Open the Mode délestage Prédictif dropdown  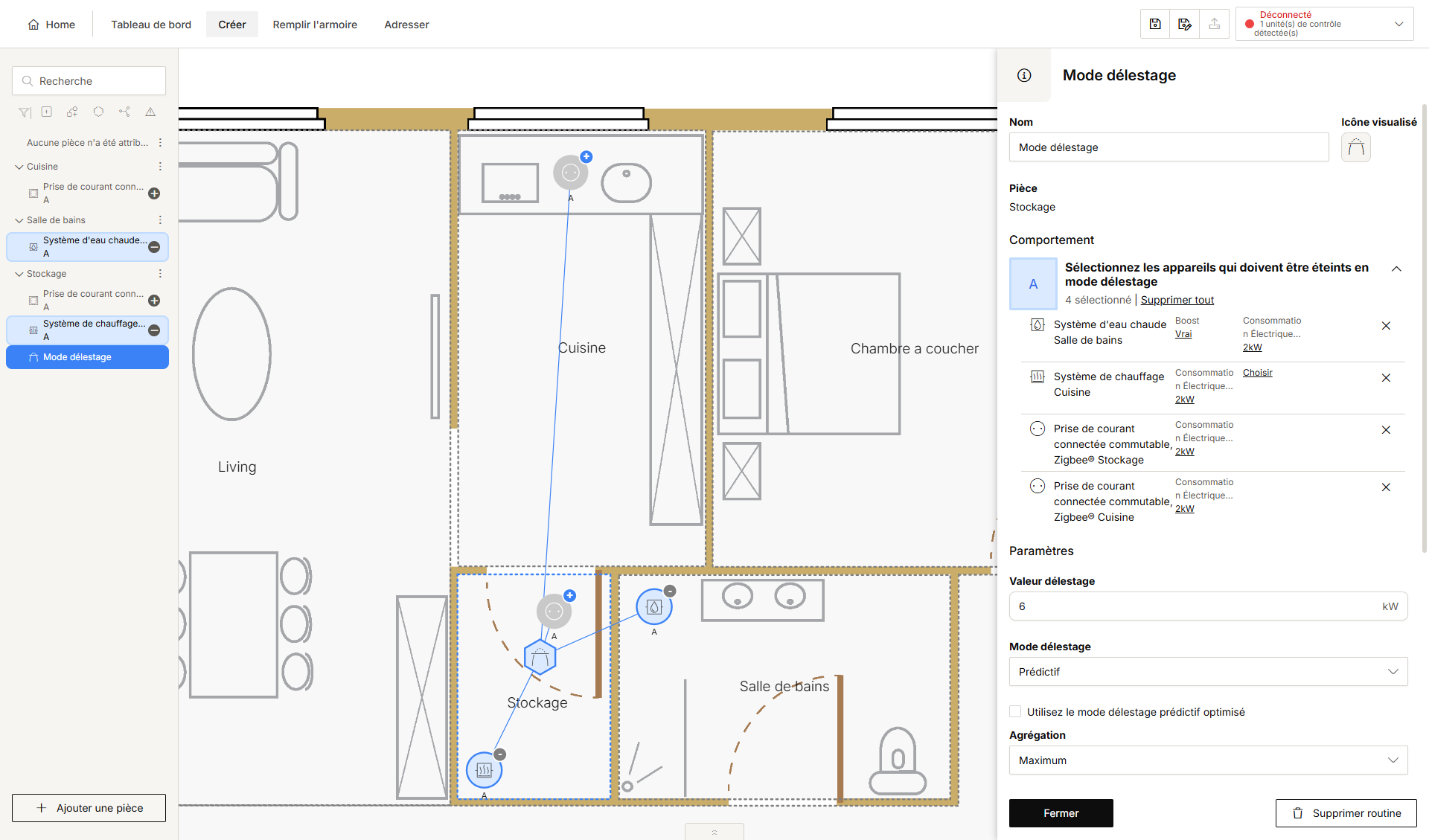[1208, 672]
